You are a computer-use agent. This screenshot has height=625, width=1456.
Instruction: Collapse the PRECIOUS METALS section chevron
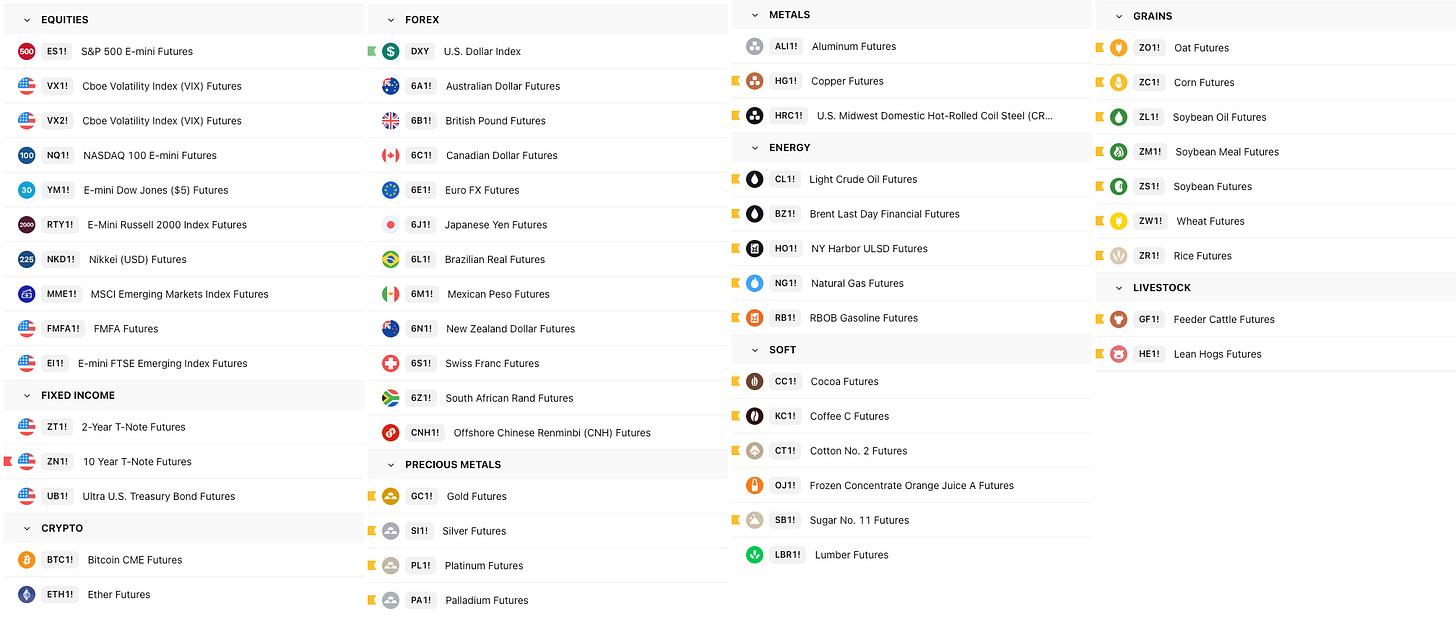(391, 465)
